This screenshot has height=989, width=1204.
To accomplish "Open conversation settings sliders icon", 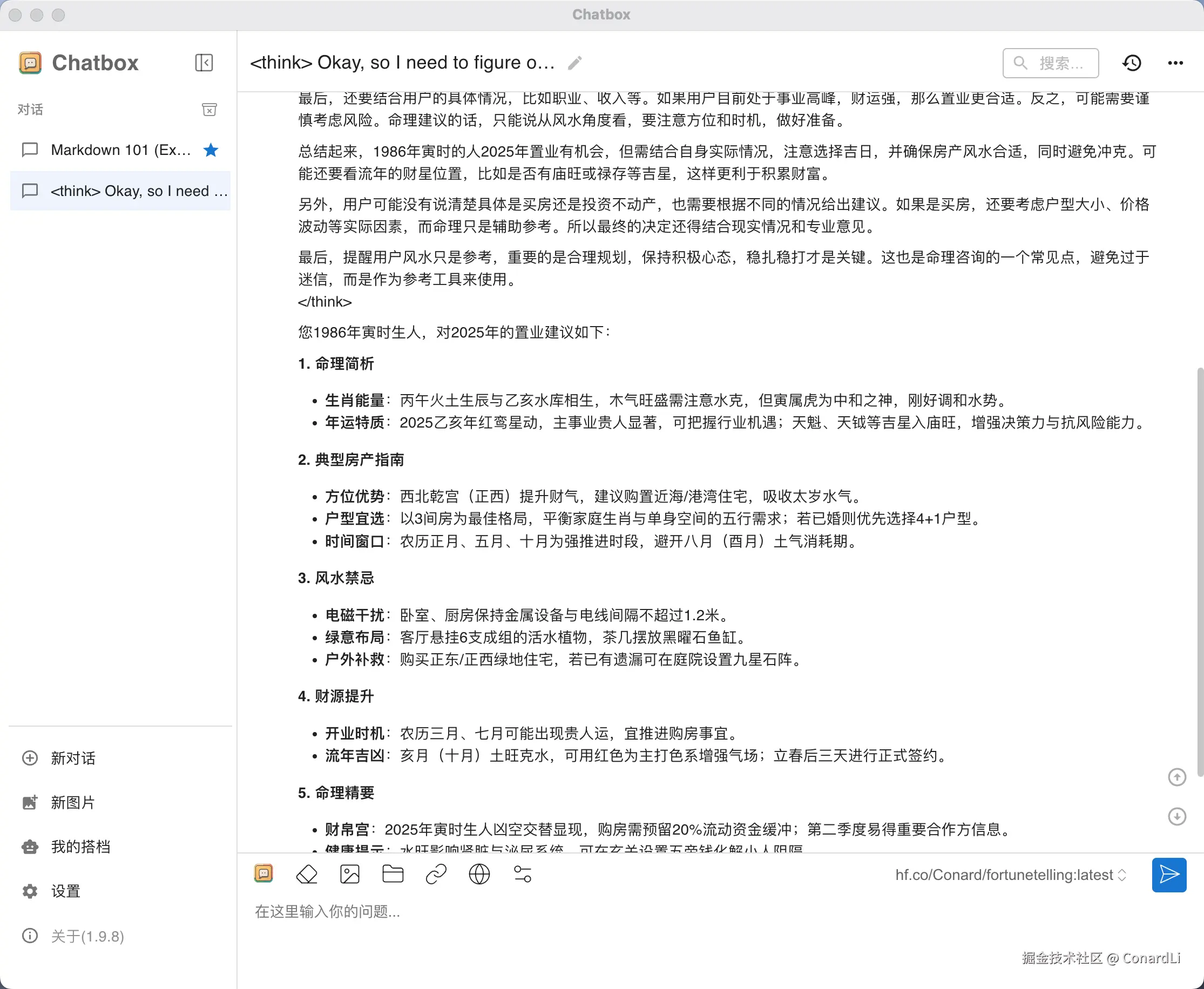I will pos(523,874).
